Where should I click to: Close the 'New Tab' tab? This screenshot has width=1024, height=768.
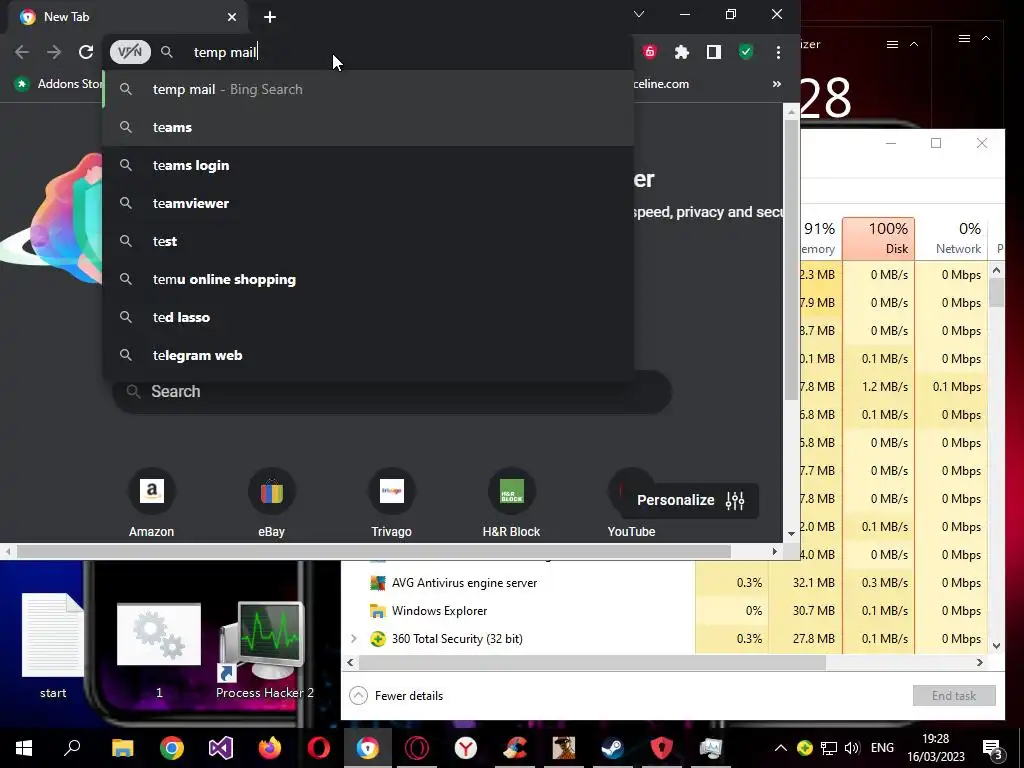tap(232, 17)
